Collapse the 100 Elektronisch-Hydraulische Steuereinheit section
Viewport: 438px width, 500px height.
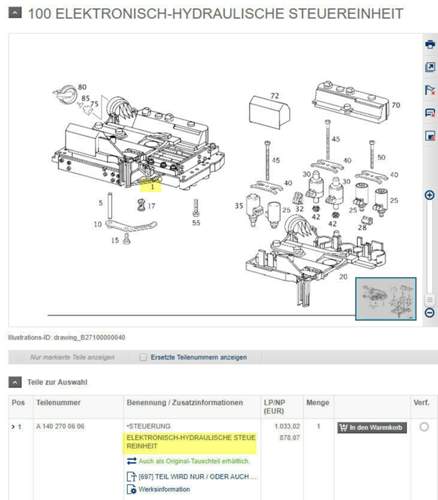point(15,13)
